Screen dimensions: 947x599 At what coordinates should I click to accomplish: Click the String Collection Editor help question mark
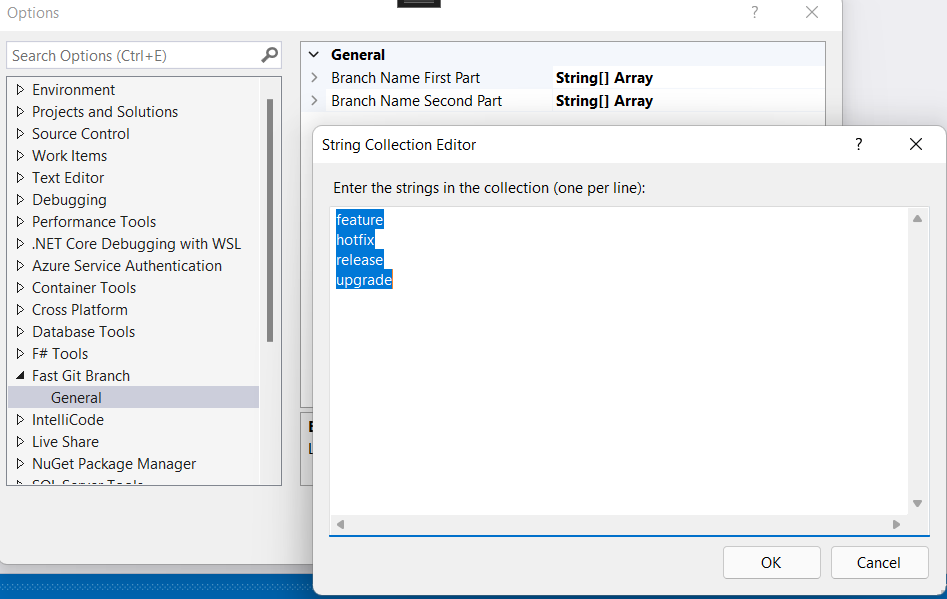click(x=858, y=145)
